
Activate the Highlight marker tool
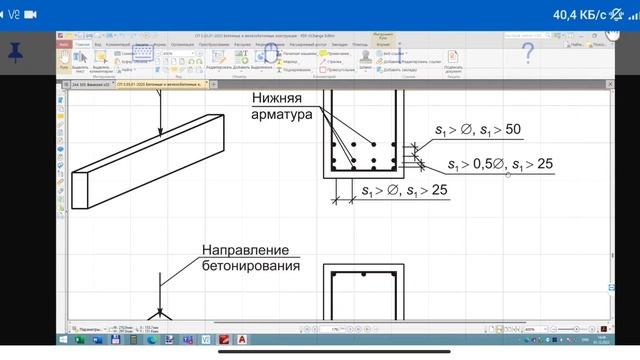[287, 62]
